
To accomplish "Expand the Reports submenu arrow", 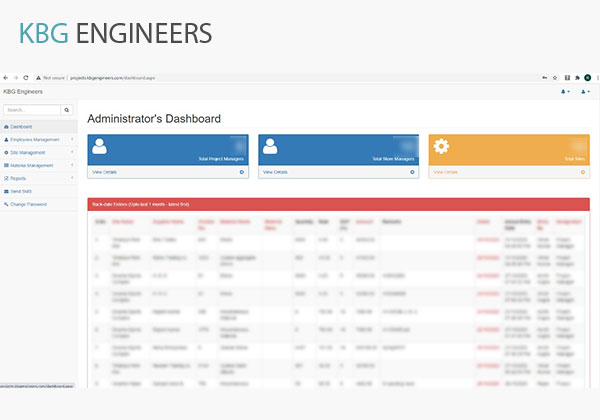I will [x=72, y=178].
